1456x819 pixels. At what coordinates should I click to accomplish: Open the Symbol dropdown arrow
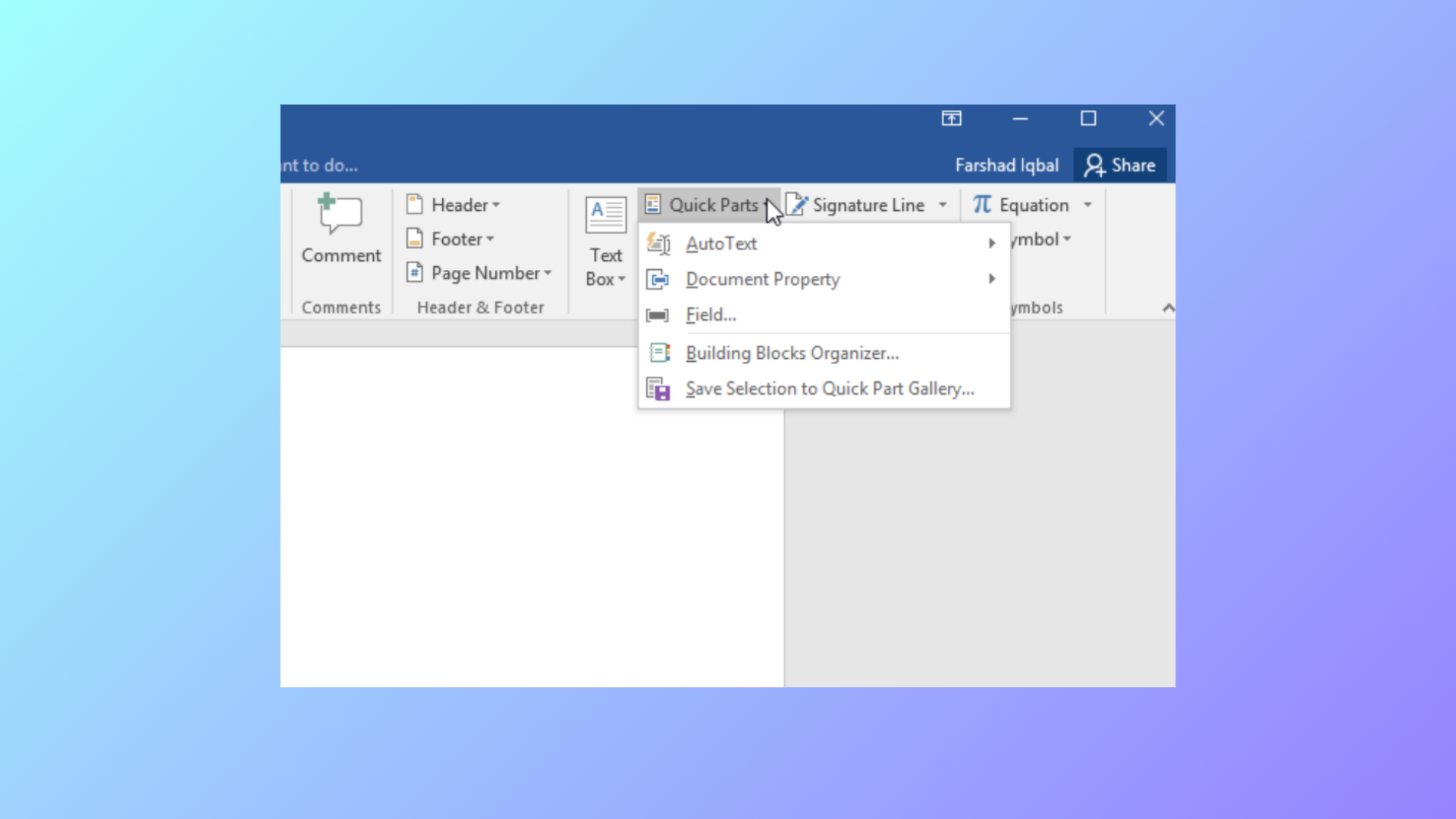coord(1068,239)
